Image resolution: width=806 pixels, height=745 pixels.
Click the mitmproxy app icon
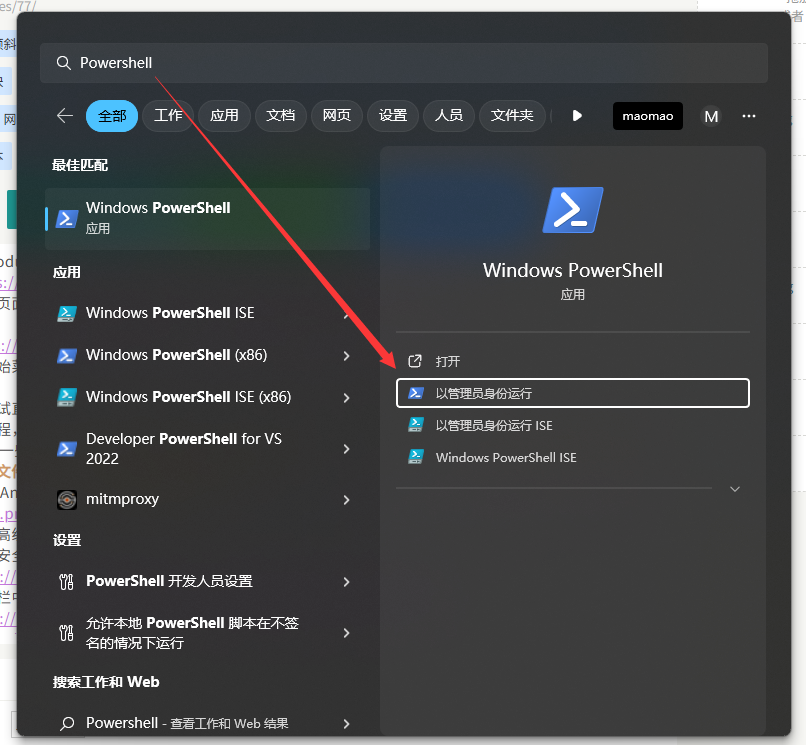[67, 499]
